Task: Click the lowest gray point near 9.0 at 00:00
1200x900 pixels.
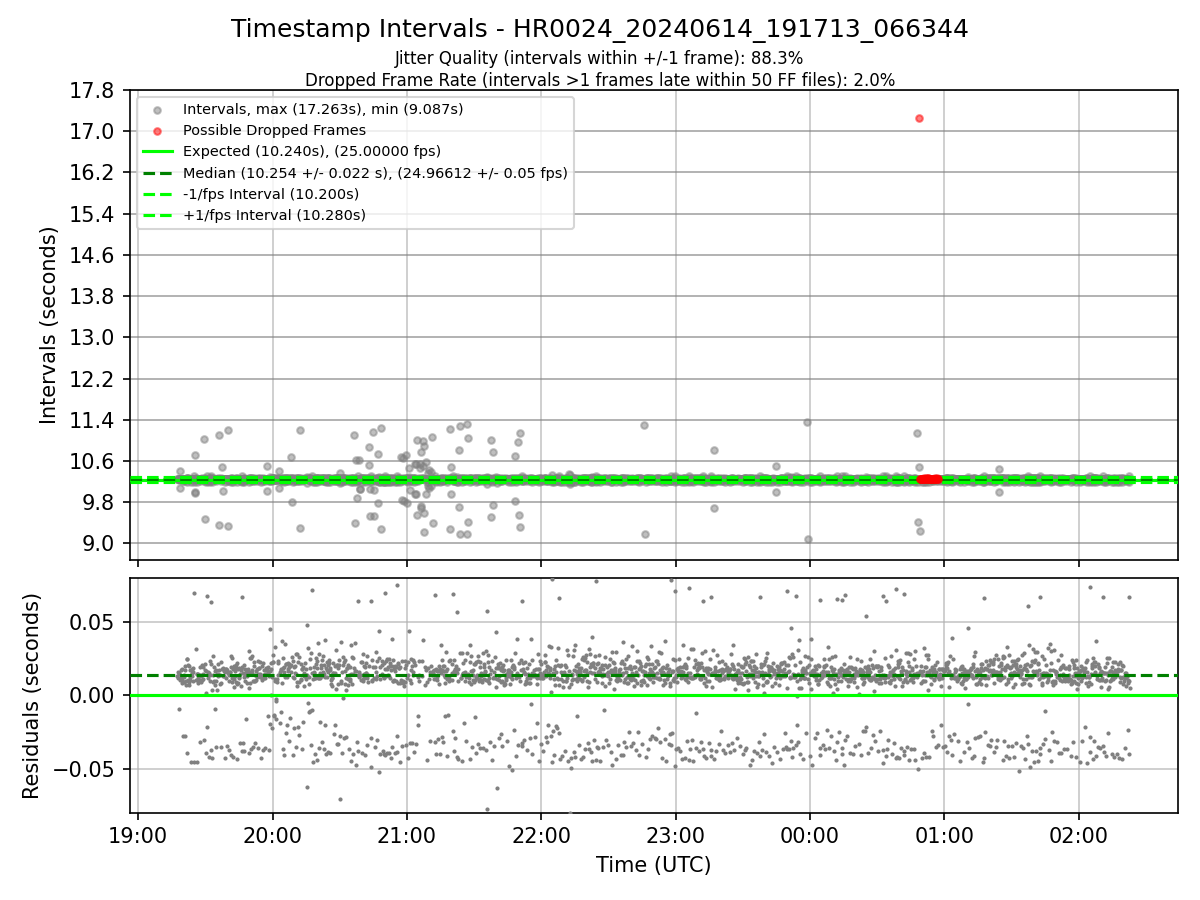Action: [808, 539]
